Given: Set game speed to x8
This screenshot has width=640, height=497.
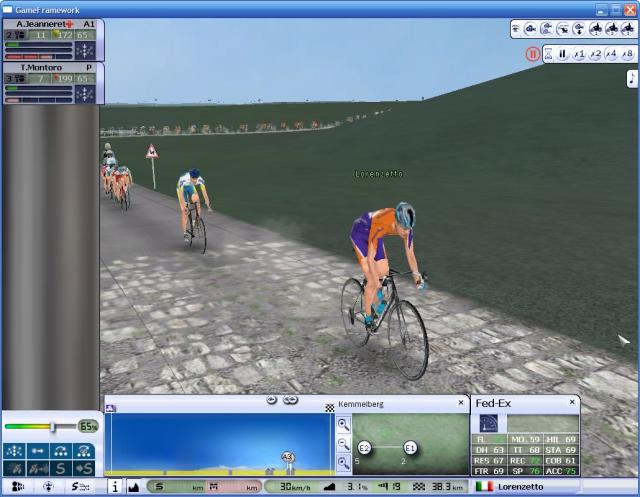Looking at the screenshot, I should click(x=627, y=54).
